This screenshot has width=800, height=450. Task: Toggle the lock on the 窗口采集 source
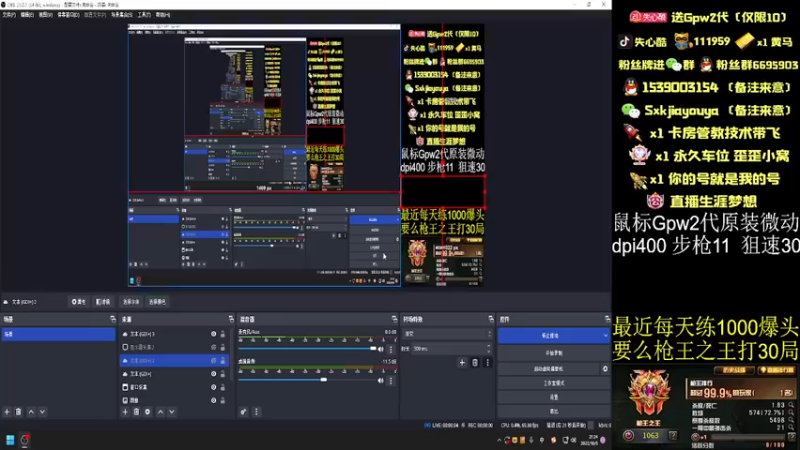click(222, 387)
